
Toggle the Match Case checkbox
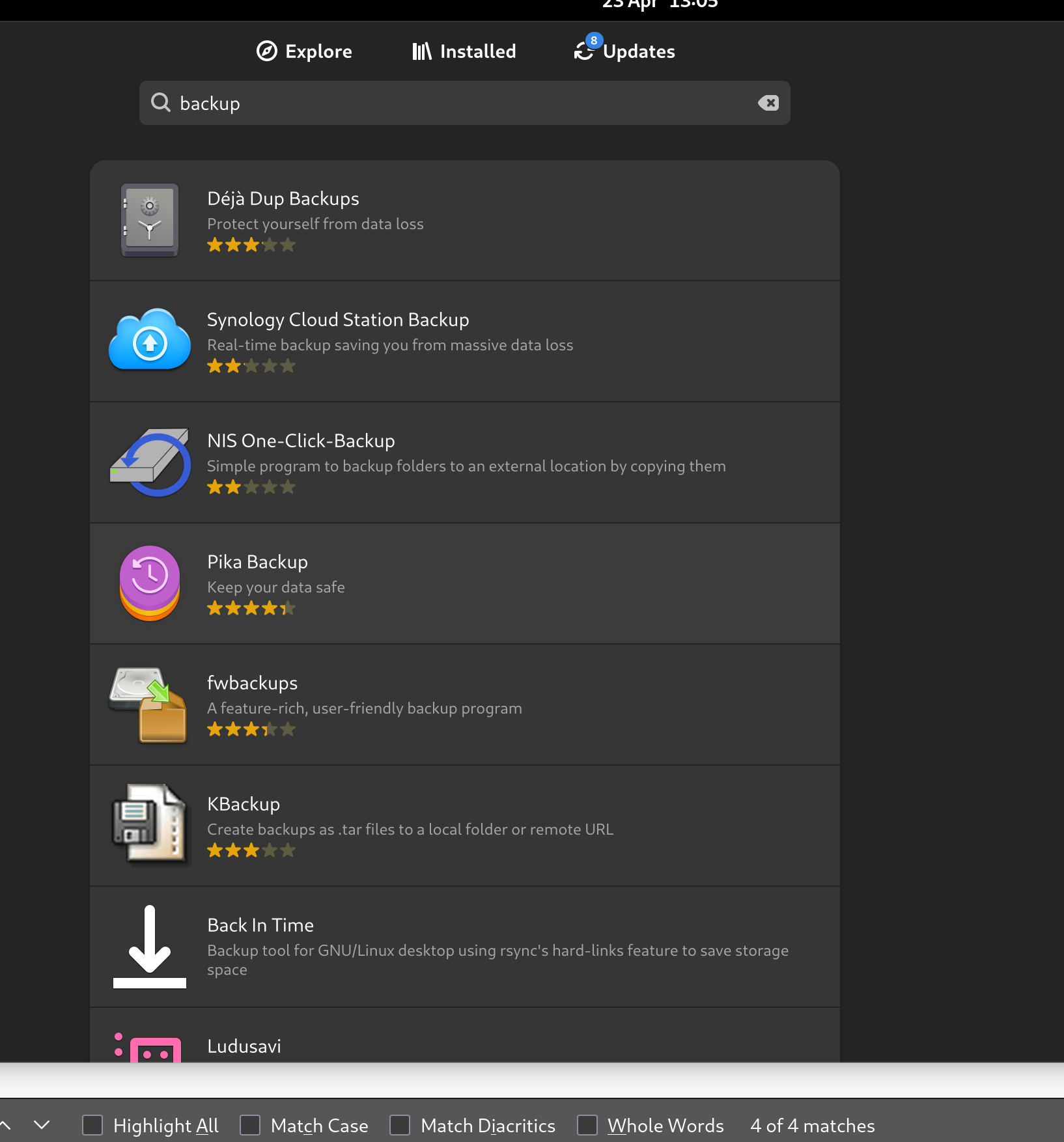coord(250,1125)
